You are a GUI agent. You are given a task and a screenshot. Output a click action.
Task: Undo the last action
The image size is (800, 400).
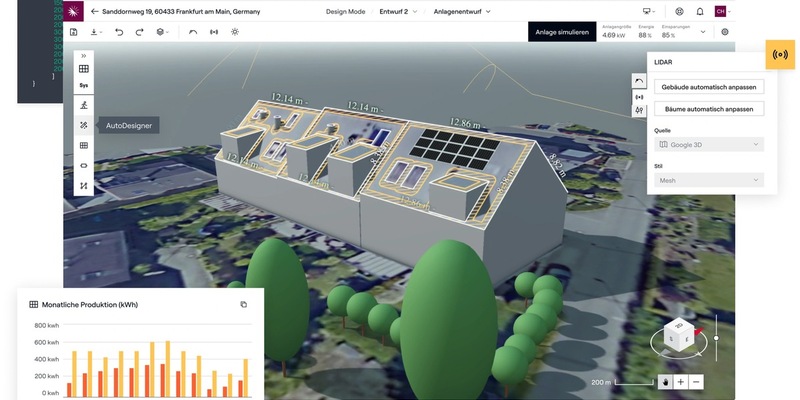click(119, 32)
